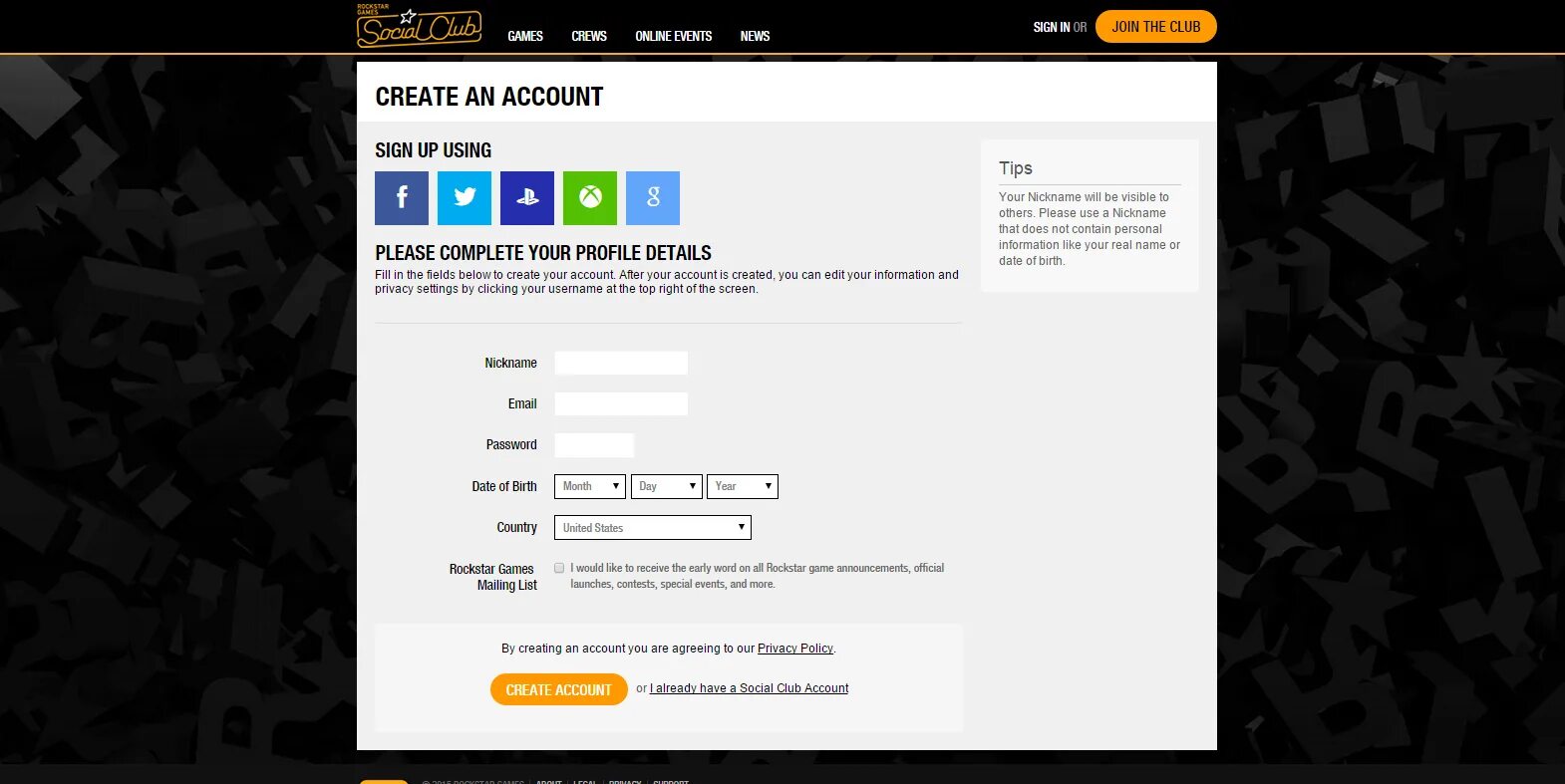1565x784 pixels.
Task: Click Create Account button
Action: 559,689
